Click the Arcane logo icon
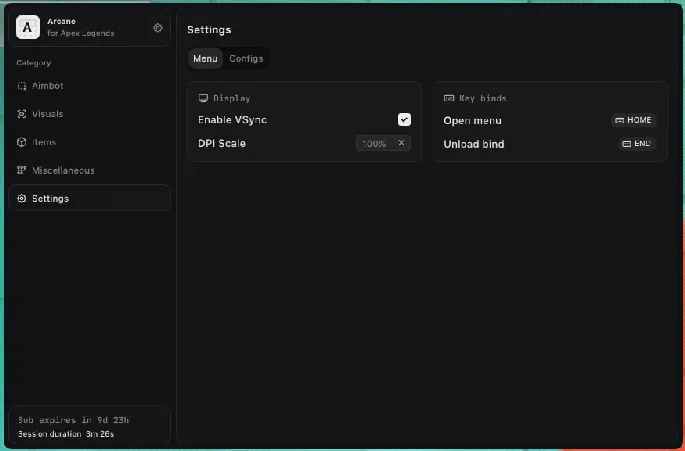 click(29, 27)
